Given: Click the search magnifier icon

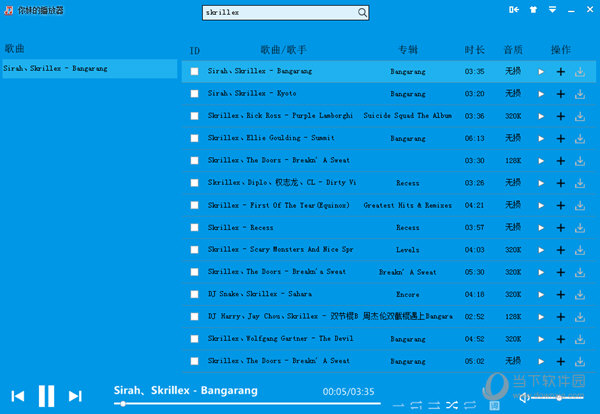Looking at the screenshot, I should [362, 13].
